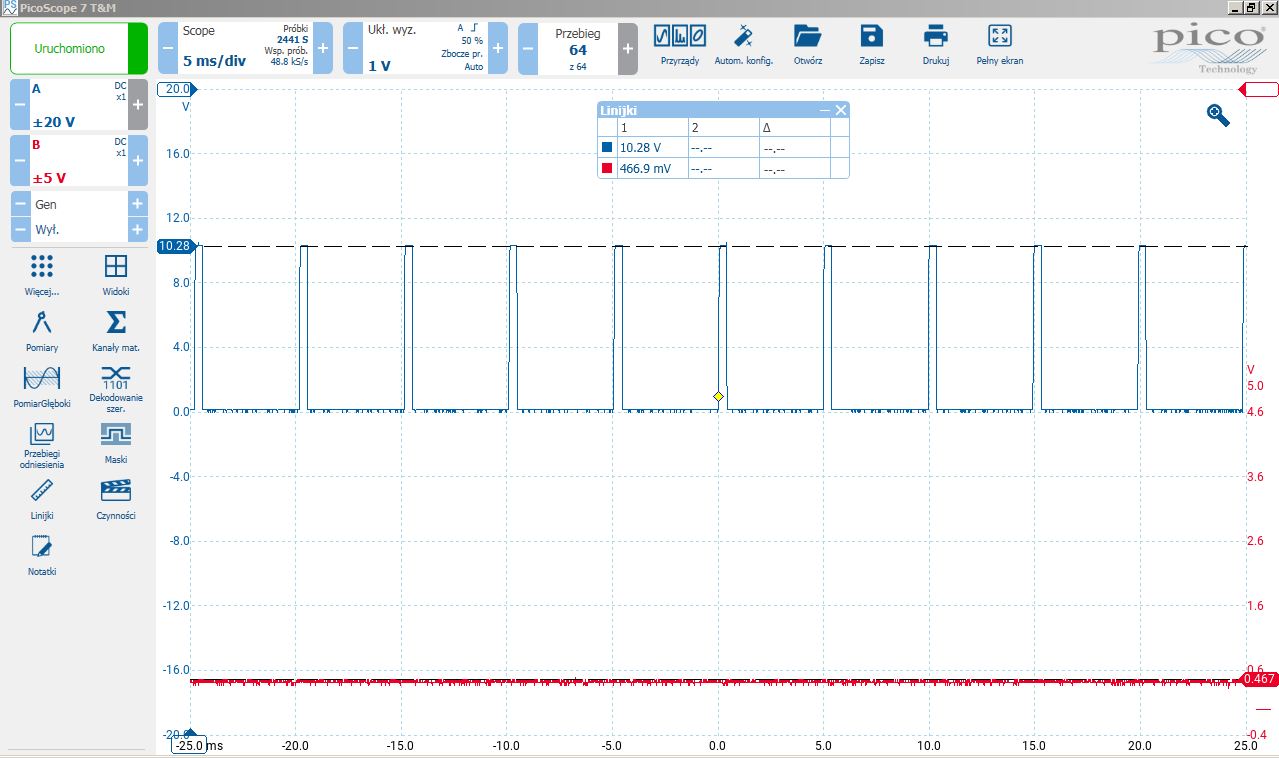Print the waveform with Drukuj
This screenshot has width=1279, height=758.
point(936,46)
